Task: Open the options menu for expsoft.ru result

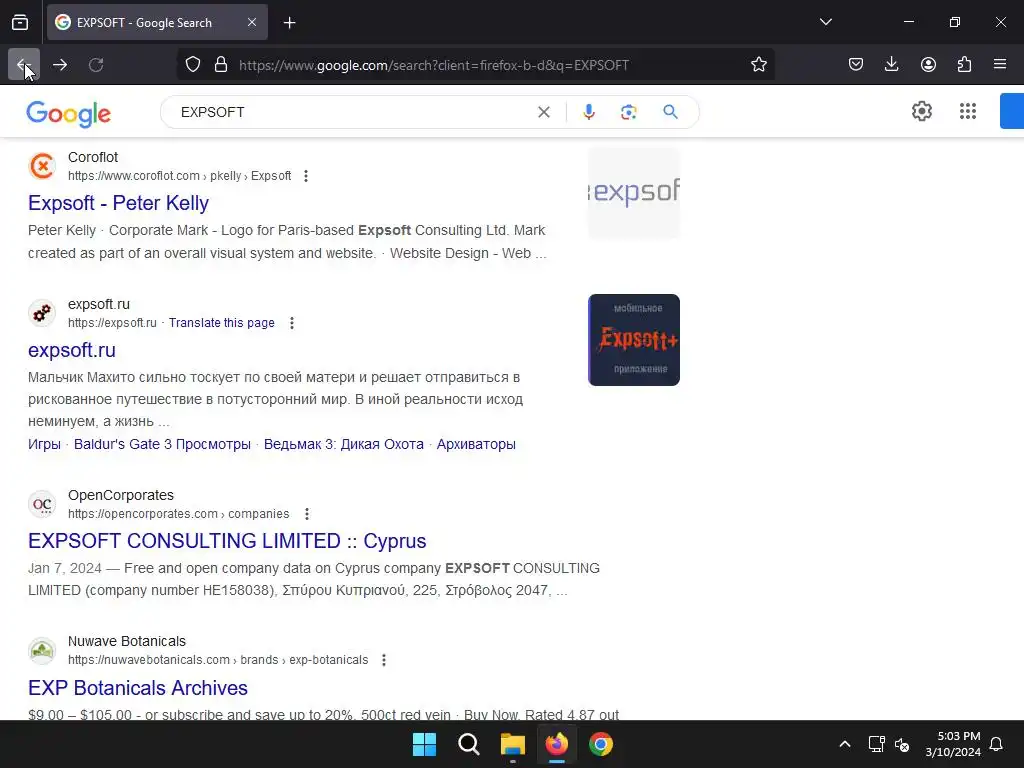Action: 292,323
